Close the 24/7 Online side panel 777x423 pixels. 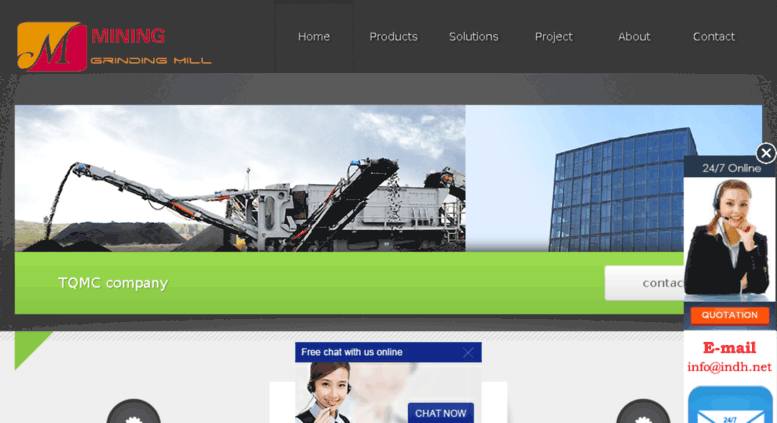point(766,153)
